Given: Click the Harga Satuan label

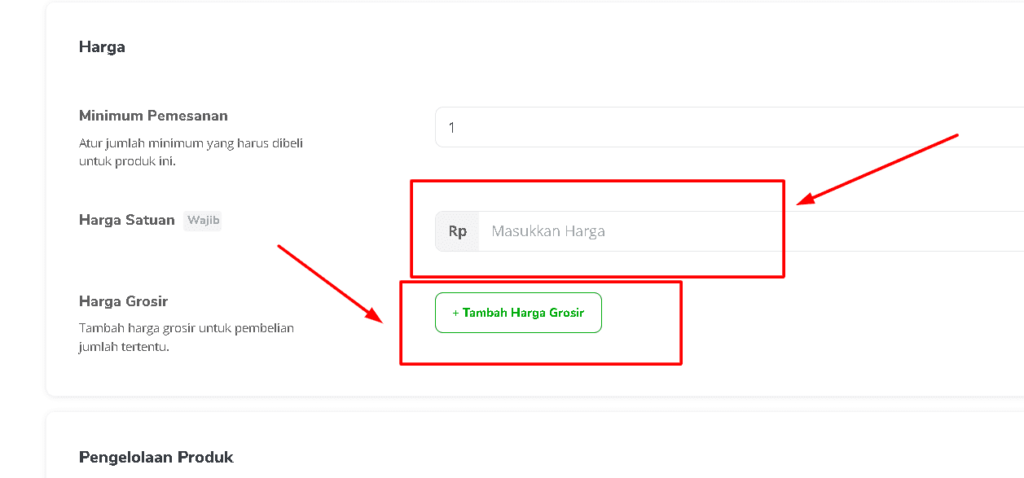Looking at the screenshot, I should tap(127, 220).
